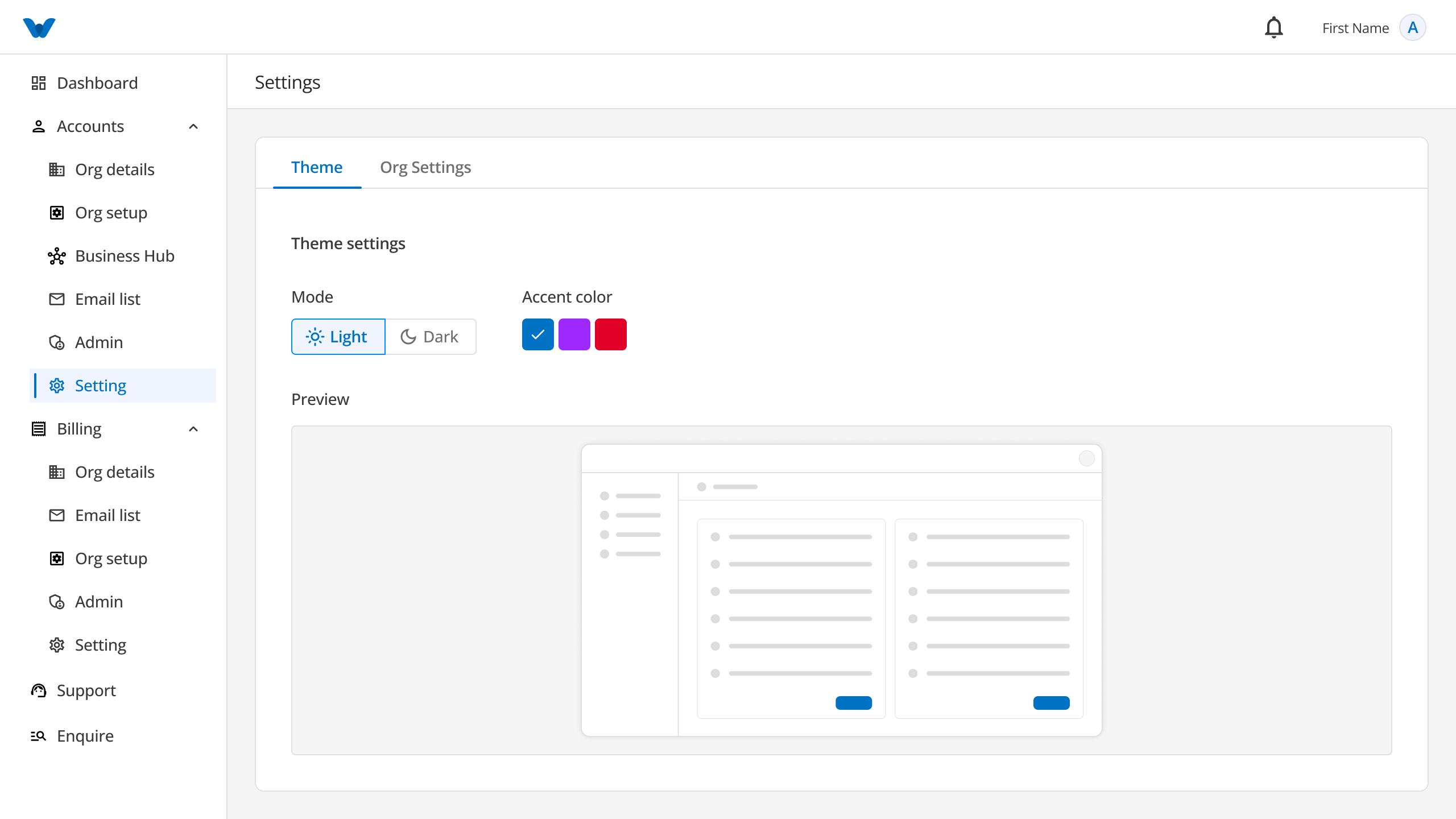Click Org details icon under Billing

pos(57,472)
